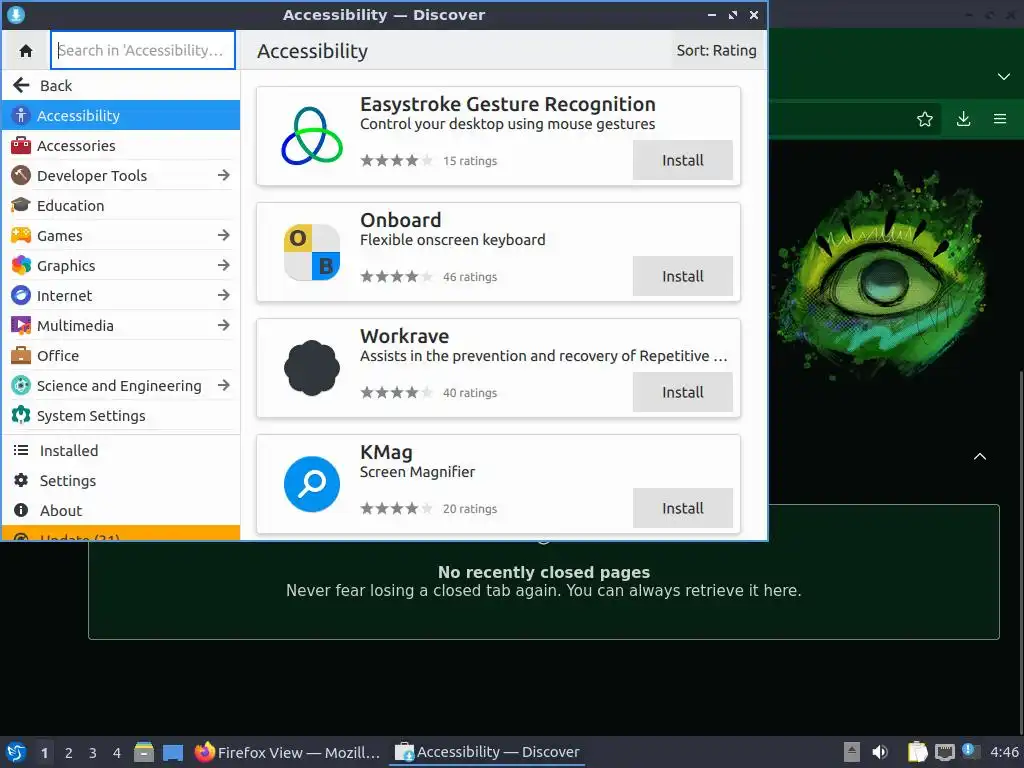1024x768 pixels.
Task: Click '20 ratings' under KMag
Action: (x=470, y=509)
